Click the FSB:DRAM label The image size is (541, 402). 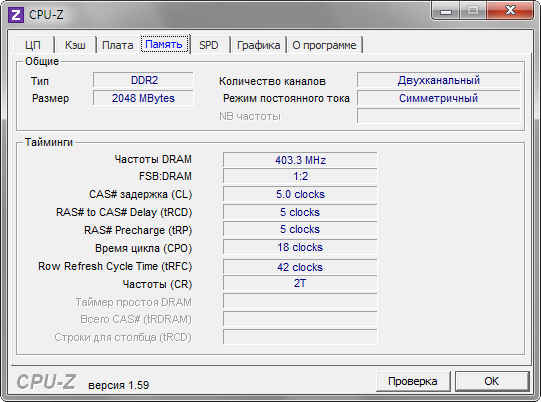[165, 176]
